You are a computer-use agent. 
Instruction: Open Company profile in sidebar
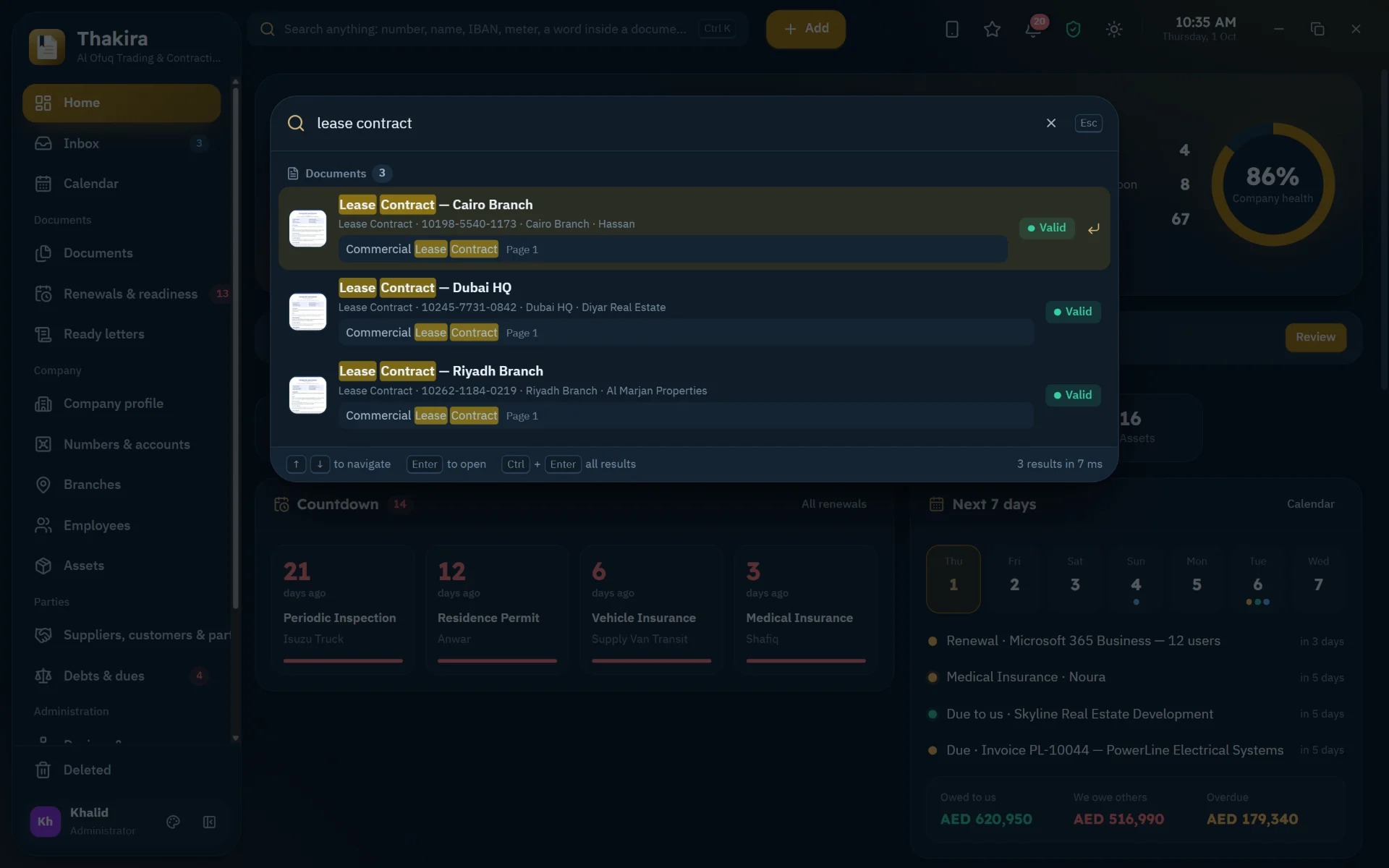click(x=122, y=404)
